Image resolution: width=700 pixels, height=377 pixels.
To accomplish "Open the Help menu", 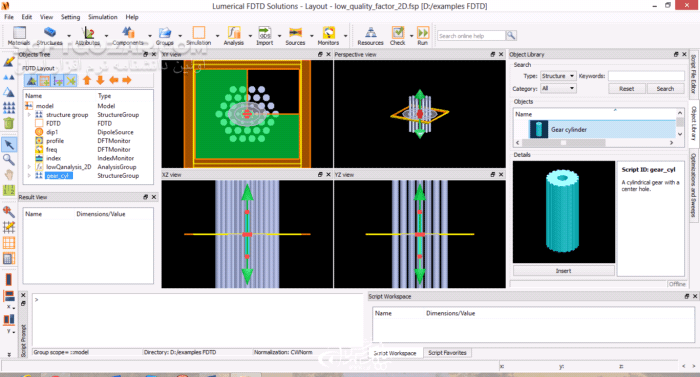I will (x=132, y=17).
